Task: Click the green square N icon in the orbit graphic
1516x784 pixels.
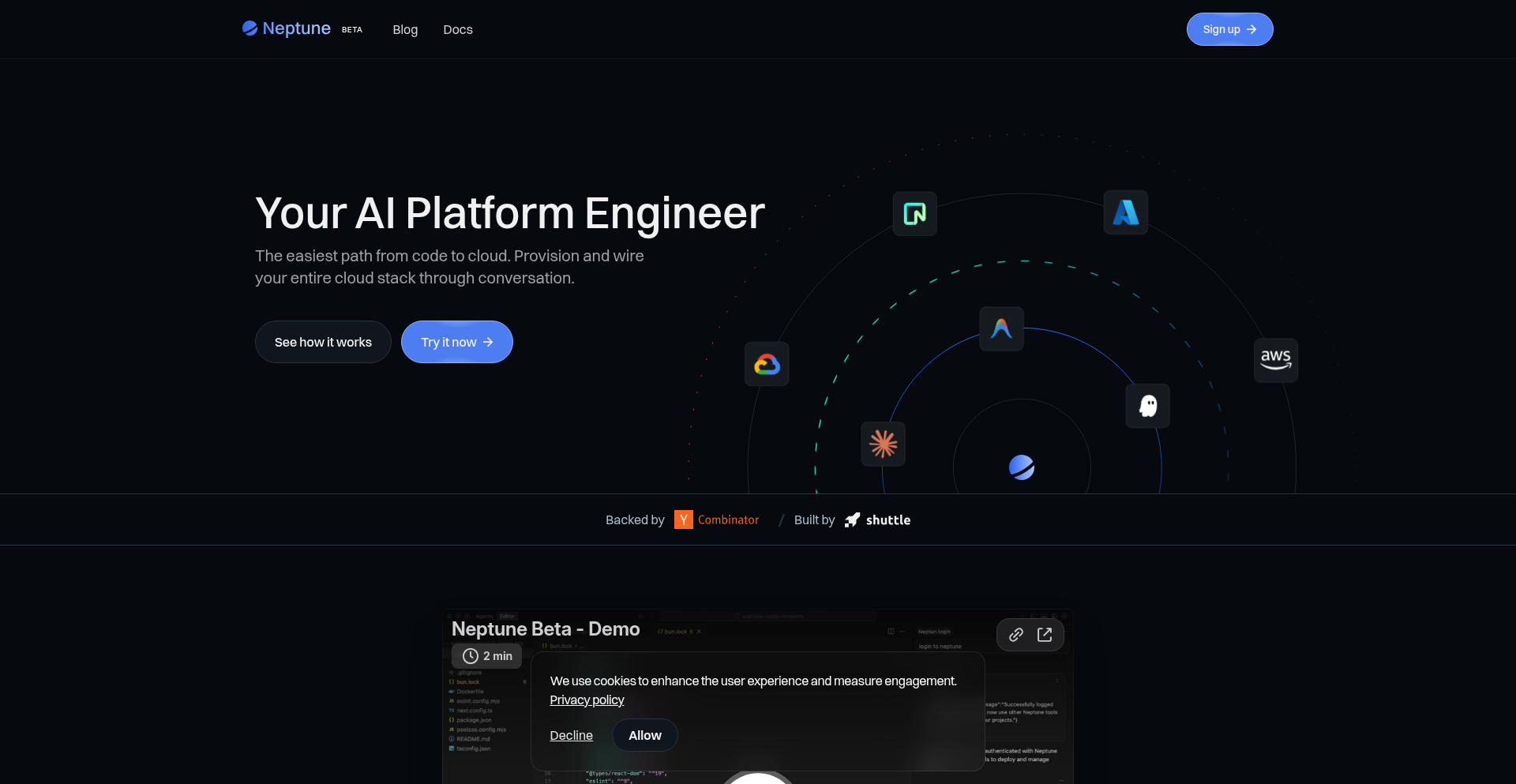Action: pos(915,213)
